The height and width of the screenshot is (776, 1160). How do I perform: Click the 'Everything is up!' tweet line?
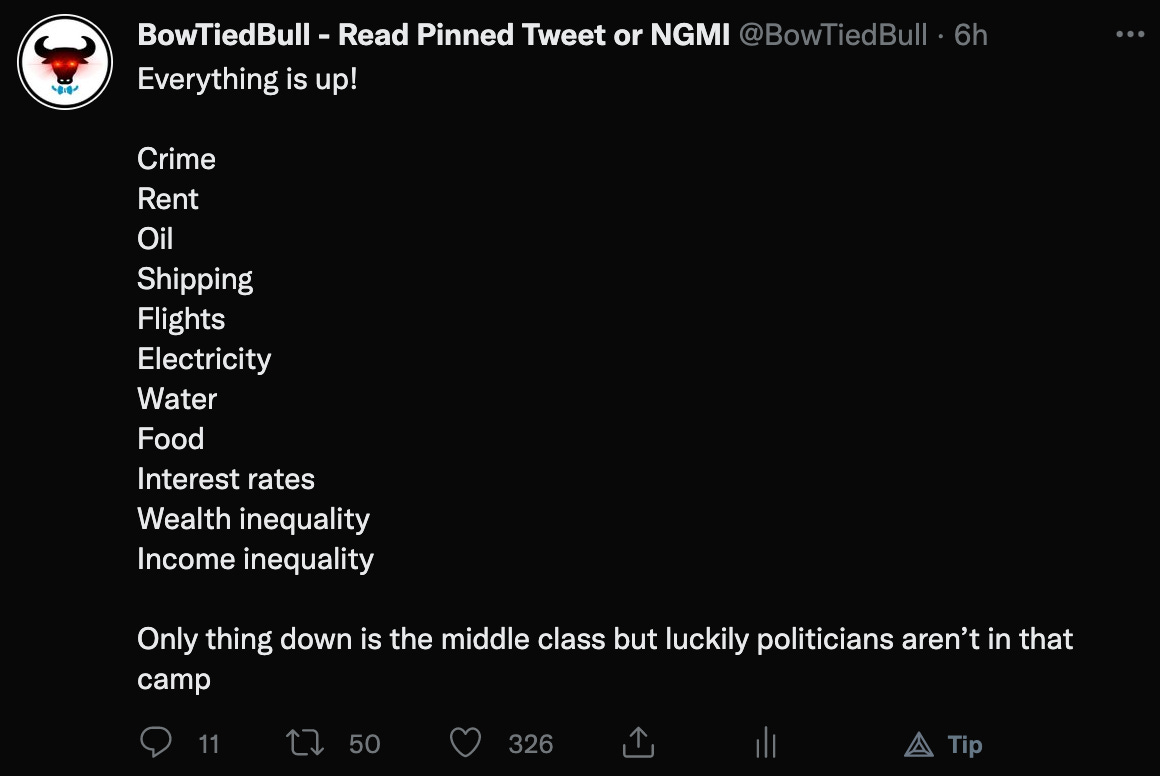247,79
